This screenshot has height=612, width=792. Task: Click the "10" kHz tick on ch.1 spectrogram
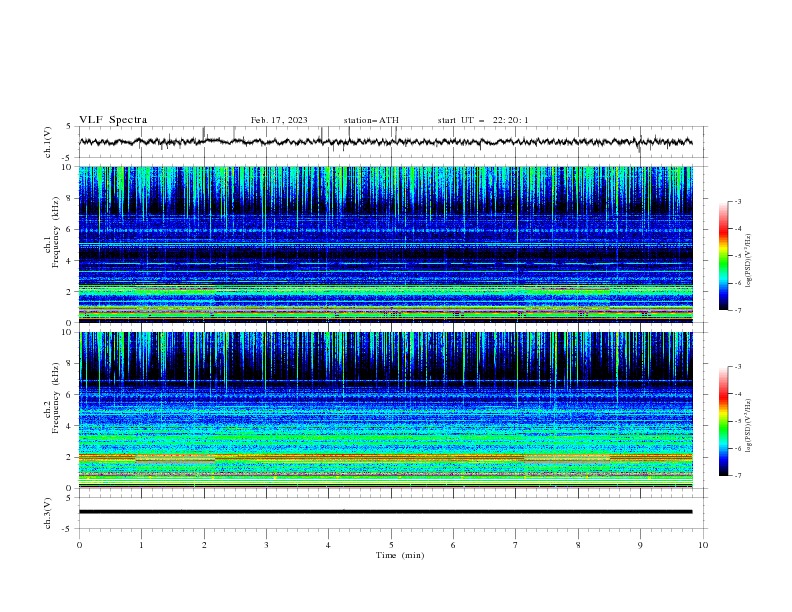[67, 167]
